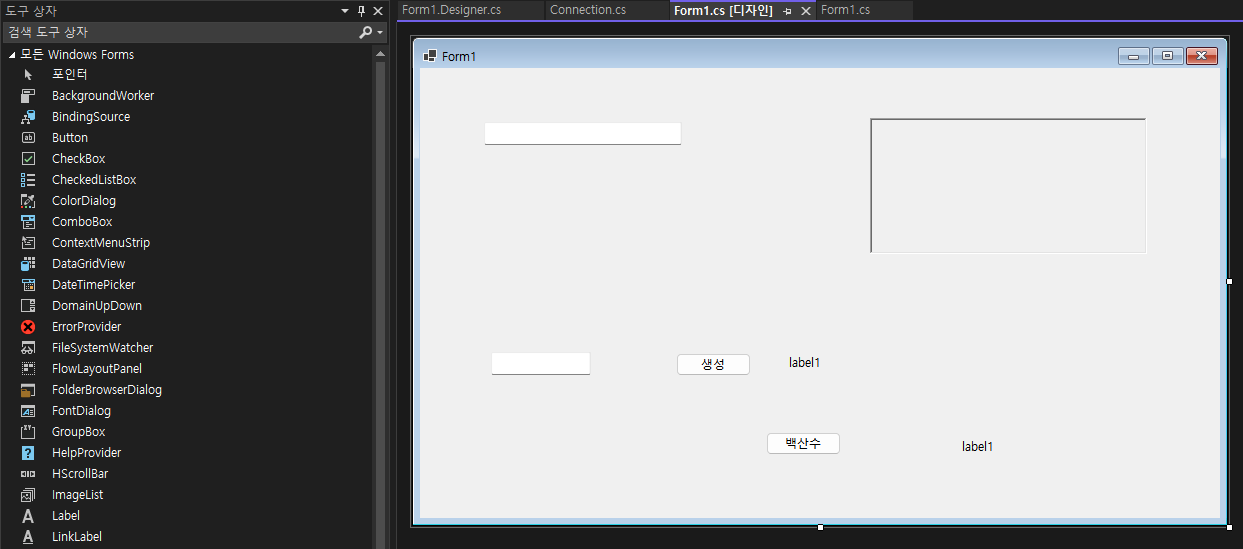The width and height of the screenshot is (1243, 549).
Task: Select label1 next to the 백산수 button
Action: [x=977, y=446]
